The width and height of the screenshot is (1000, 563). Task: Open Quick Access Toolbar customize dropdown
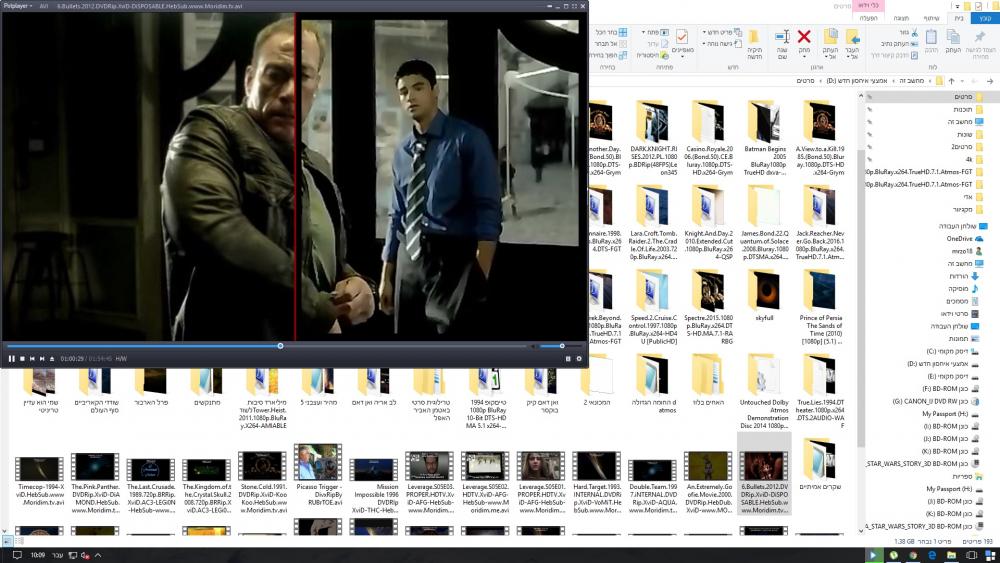pos(958,6)
